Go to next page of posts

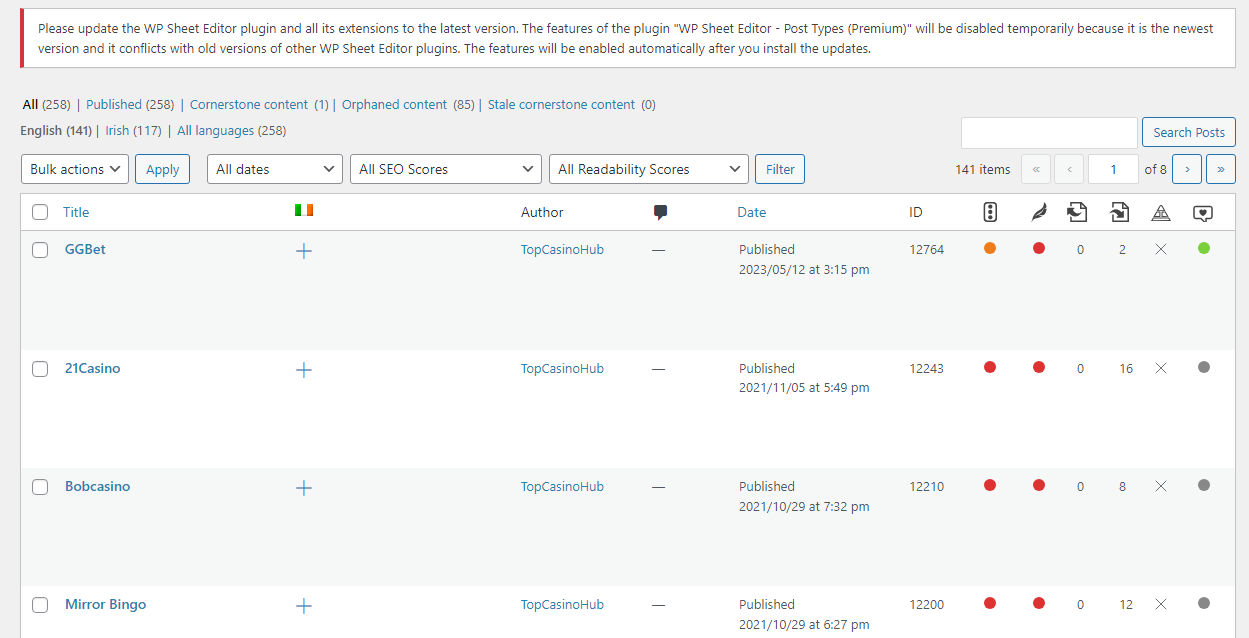coord(1187,169)
